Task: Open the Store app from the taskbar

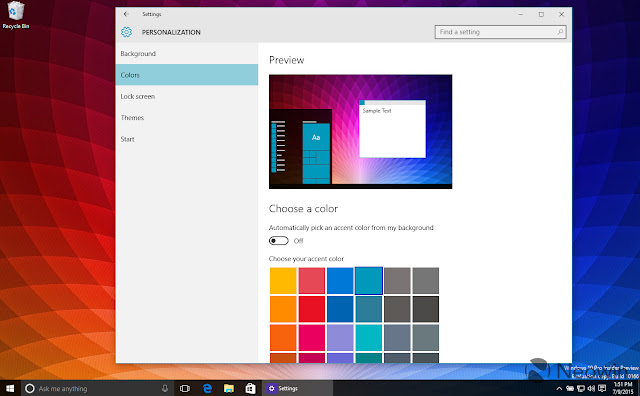Action: coord(250,388)
